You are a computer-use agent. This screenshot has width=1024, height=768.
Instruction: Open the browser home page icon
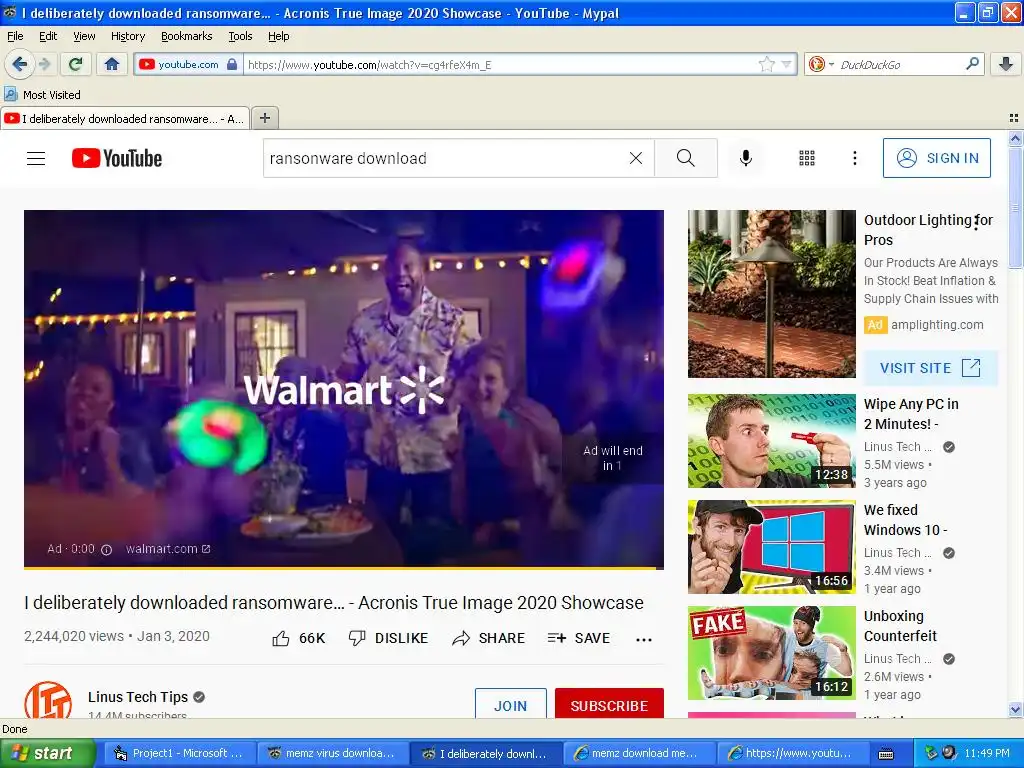[112, 64]
